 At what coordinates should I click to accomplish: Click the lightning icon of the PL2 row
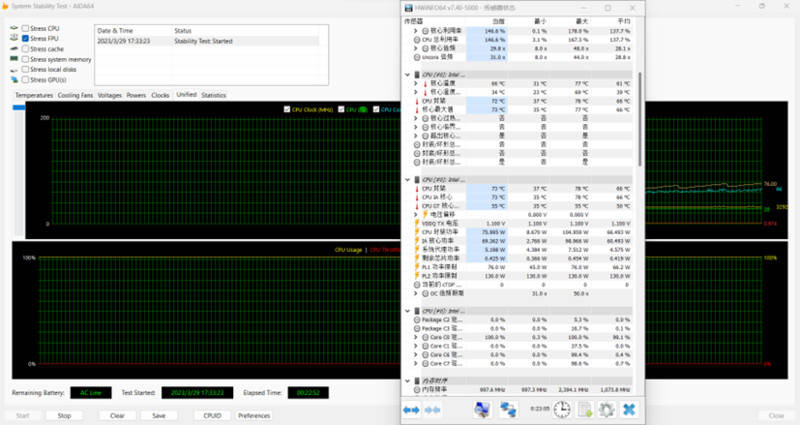(417, 276)
